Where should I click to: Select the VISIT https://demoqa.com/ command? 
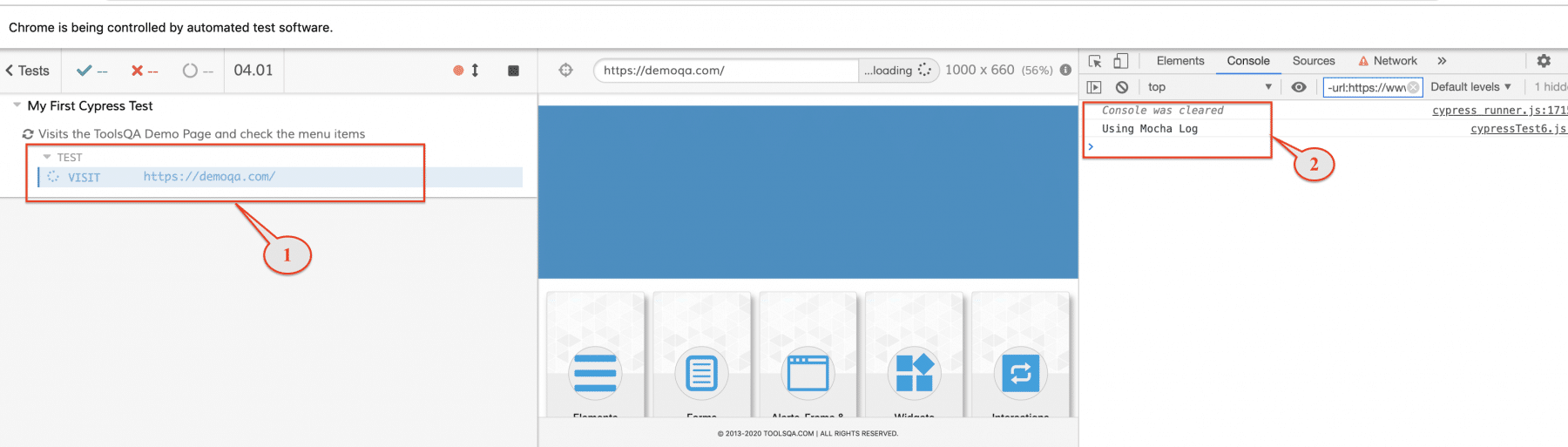coord(280,177)
